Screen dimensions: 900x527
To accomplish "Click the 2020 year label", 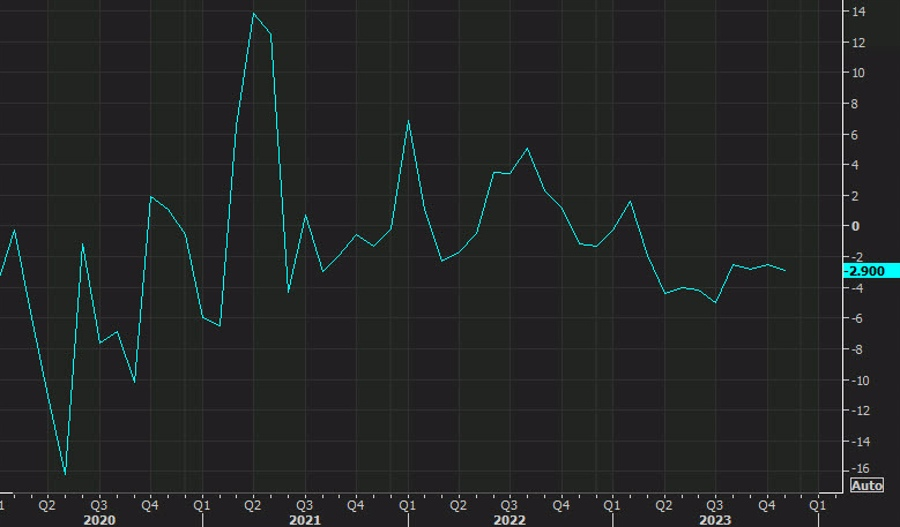I will pos(100,520).
